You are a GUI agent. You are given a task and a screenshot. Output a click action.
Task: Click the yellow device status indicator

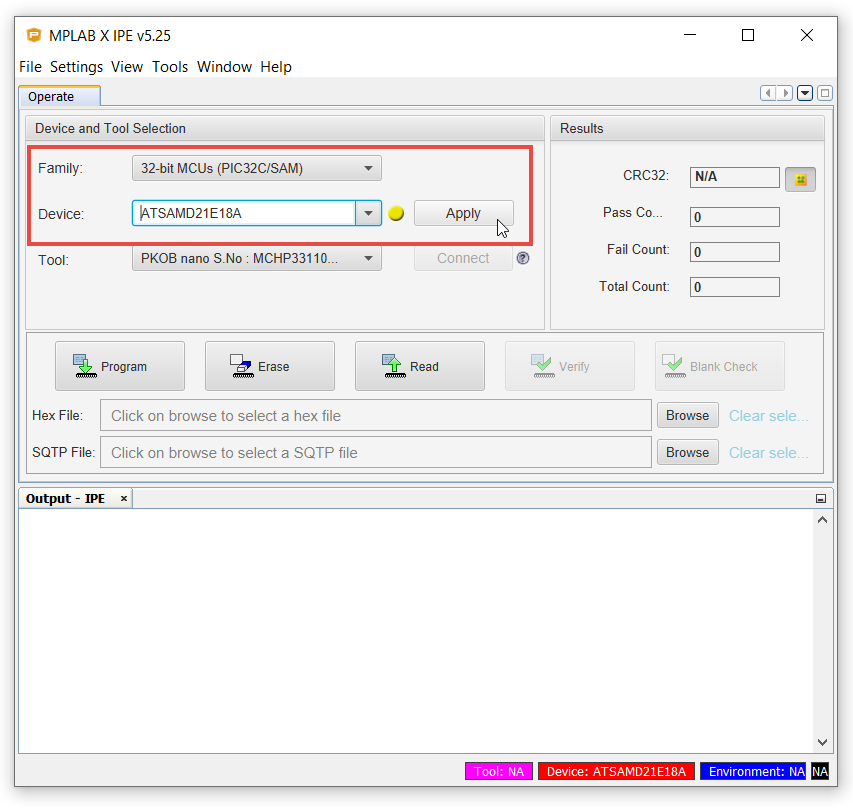pos(396,213)
